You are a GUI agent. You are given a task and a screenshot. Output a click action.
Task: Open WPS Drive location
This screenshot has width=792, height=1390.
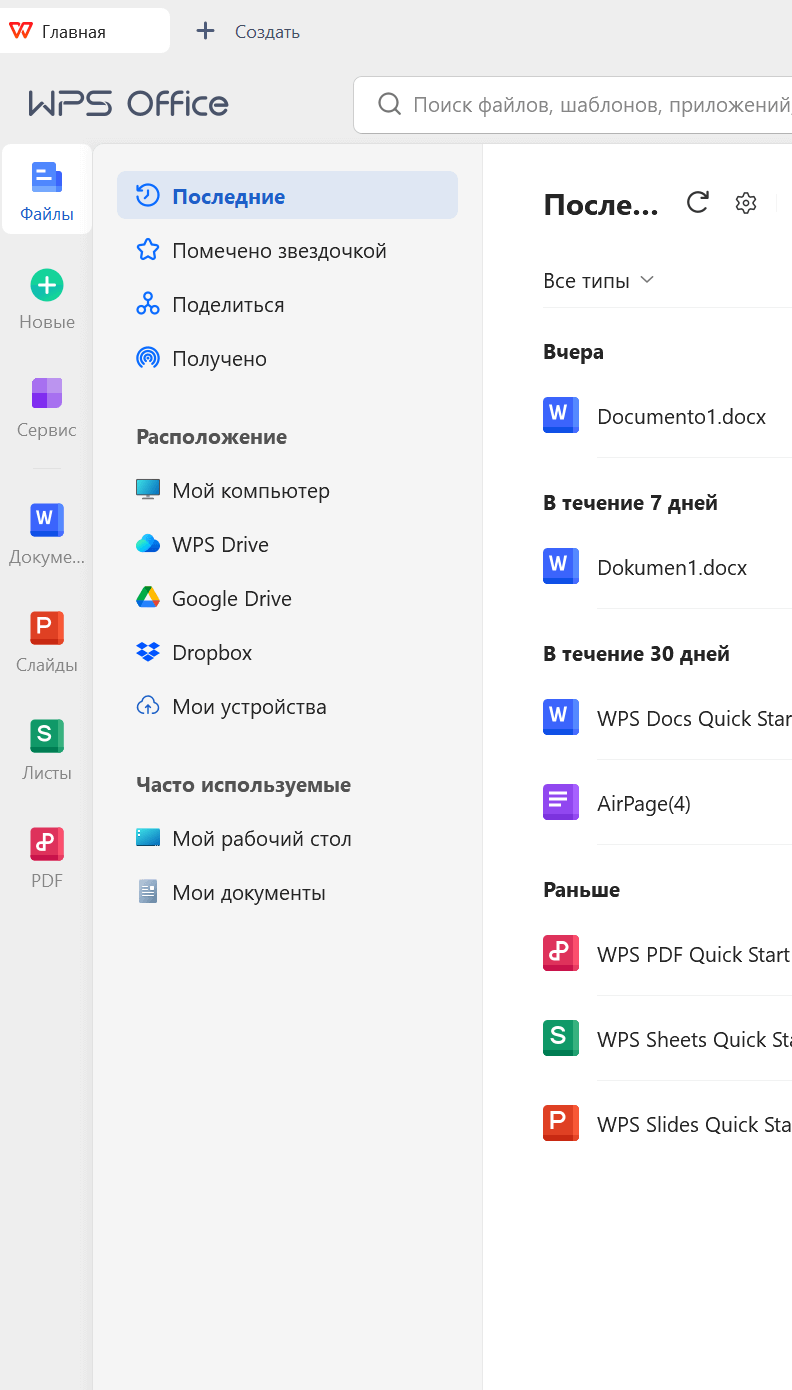tap(287, 544)
